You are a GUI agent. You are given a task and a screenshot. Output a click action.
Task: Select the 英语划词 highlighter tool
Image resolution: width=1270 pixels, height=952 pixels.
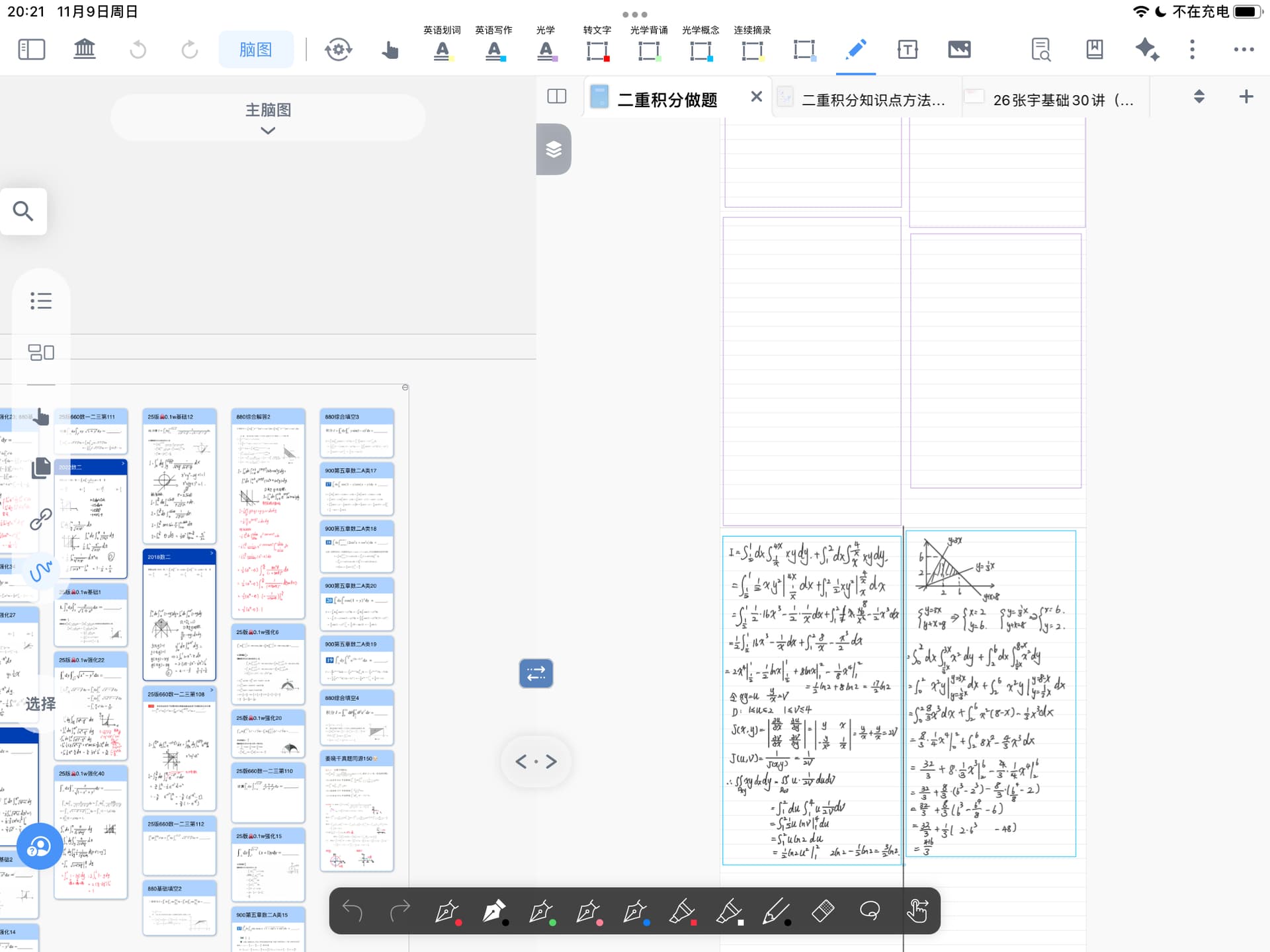[x=442, y=50]
